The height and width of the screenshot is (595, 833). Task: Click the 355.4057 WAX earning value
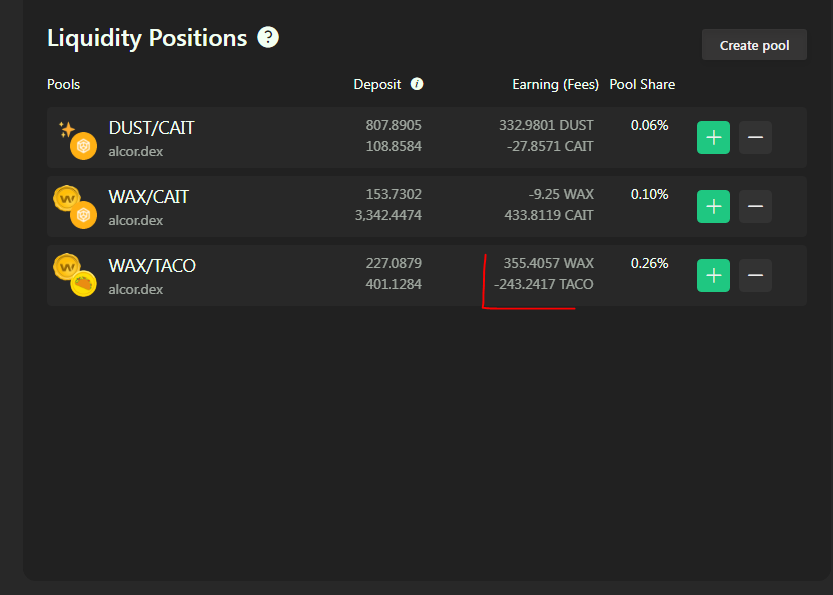click(548, 263)
